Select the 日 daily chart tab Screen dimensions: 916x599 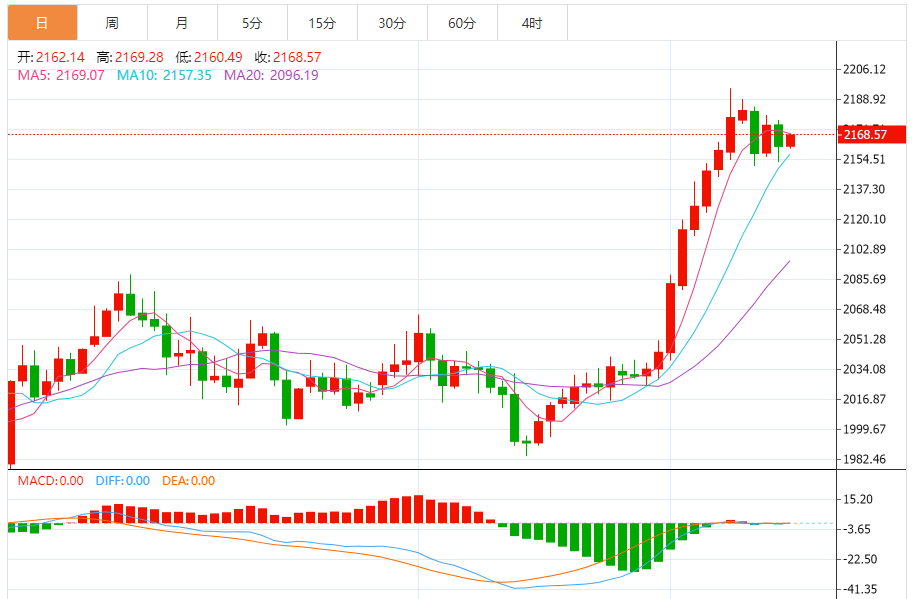pos(42,23)
